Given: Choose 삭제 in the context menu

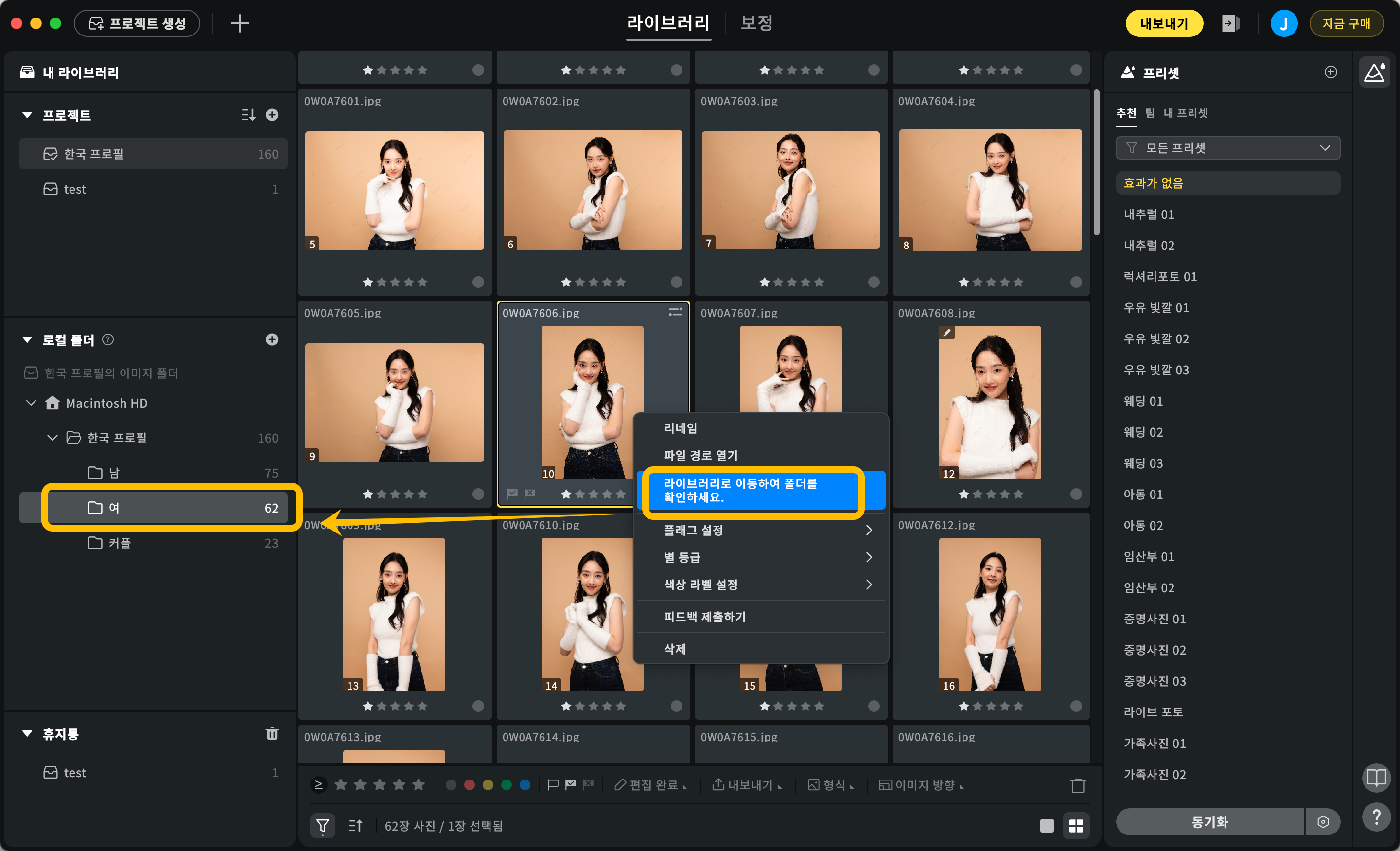Looking at the screenshot, I should click(x=761, y=649).
